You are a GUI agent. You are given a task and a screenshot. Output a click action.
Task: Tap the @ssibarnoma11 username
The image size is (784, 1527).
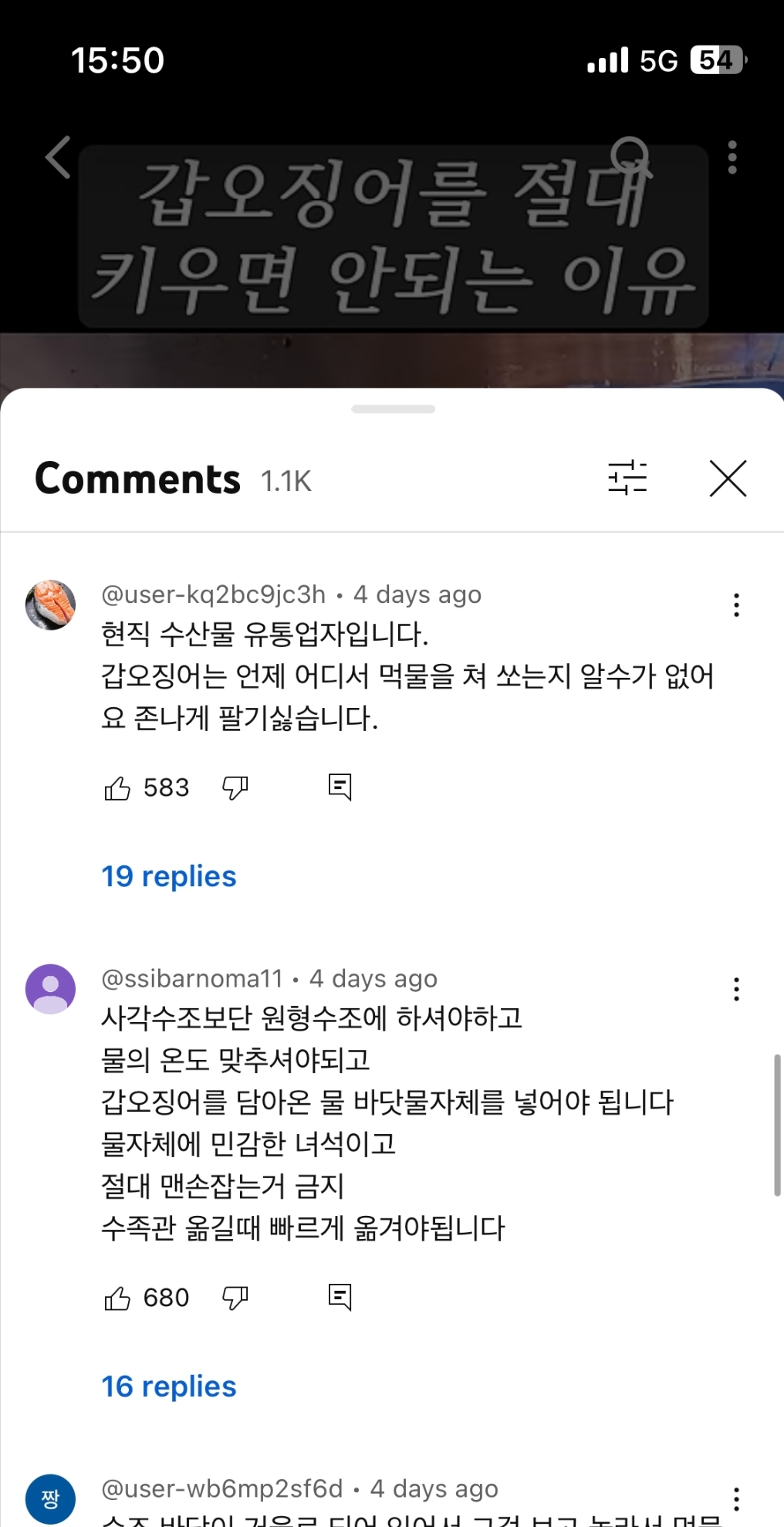coord(192,979)
